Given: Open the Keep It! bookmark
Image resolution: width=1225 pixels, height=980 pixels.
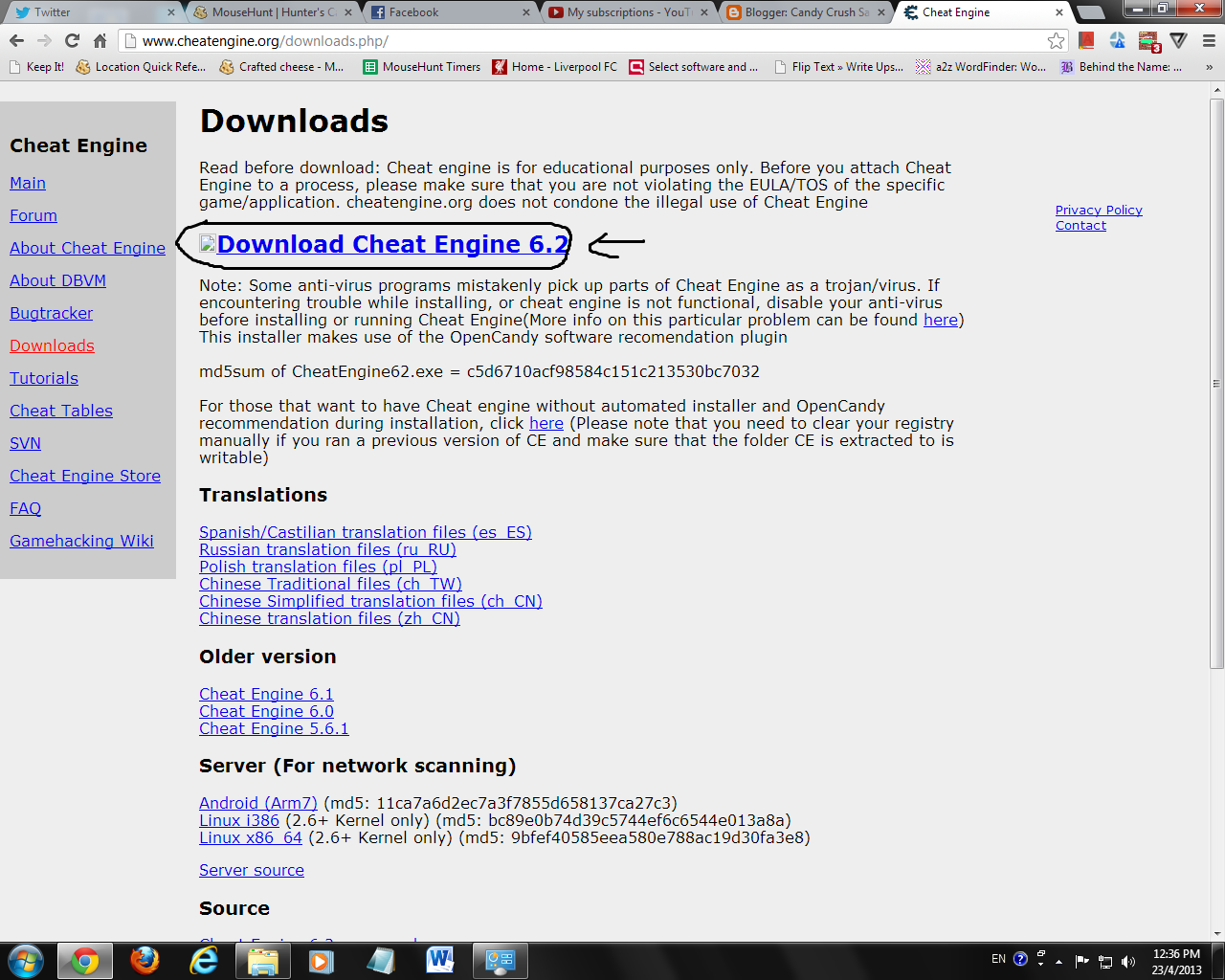Looking at the screenshot, I should click(x=36, y=67).
